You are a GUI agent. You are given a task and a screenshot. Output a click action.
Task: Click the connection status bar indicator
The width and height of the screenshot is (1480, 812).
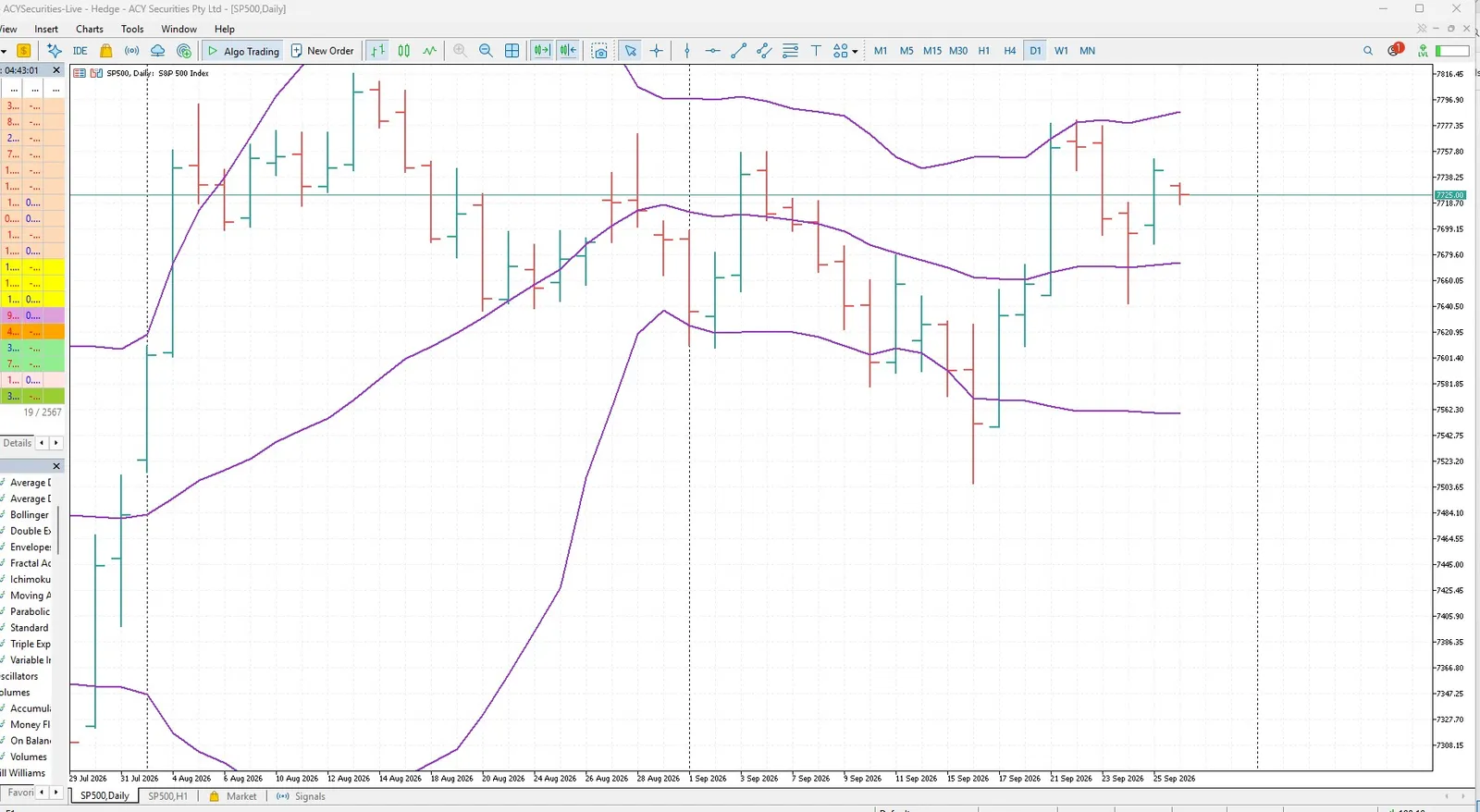(1452, 51)
